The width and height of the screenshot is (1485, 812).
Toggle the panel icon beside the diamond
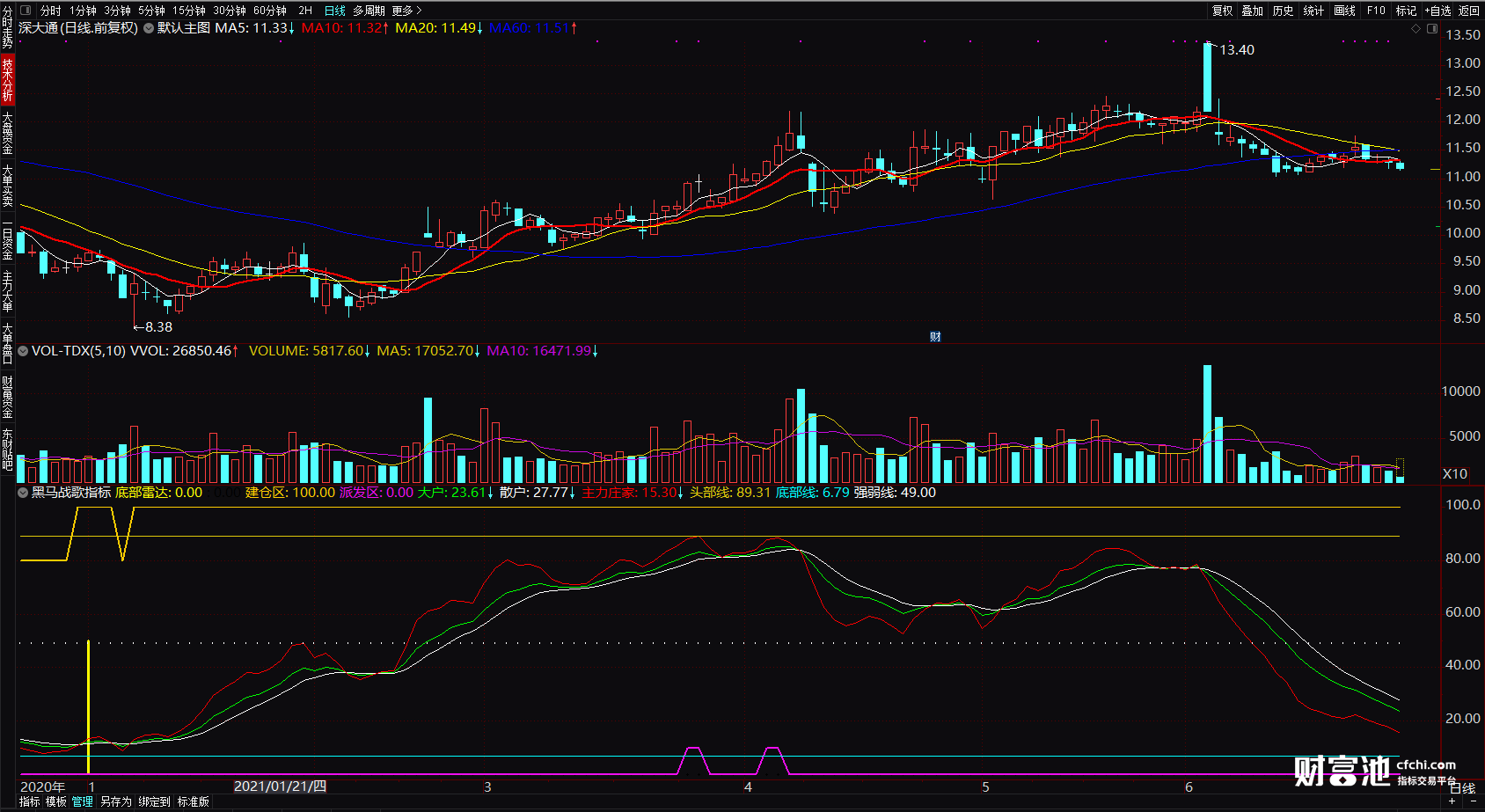(1431, 29)
